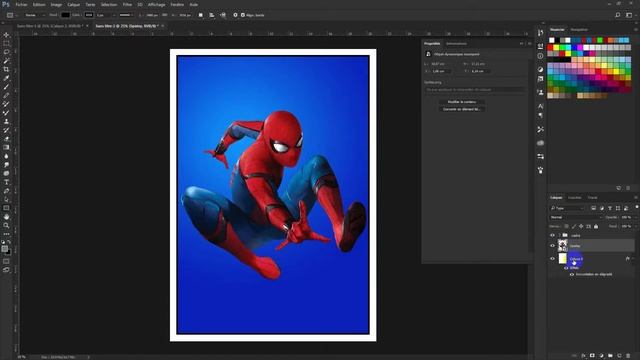Open the Navigation panel tab
The width and height of the screenshot is (640, 360).
coord(579,29)
